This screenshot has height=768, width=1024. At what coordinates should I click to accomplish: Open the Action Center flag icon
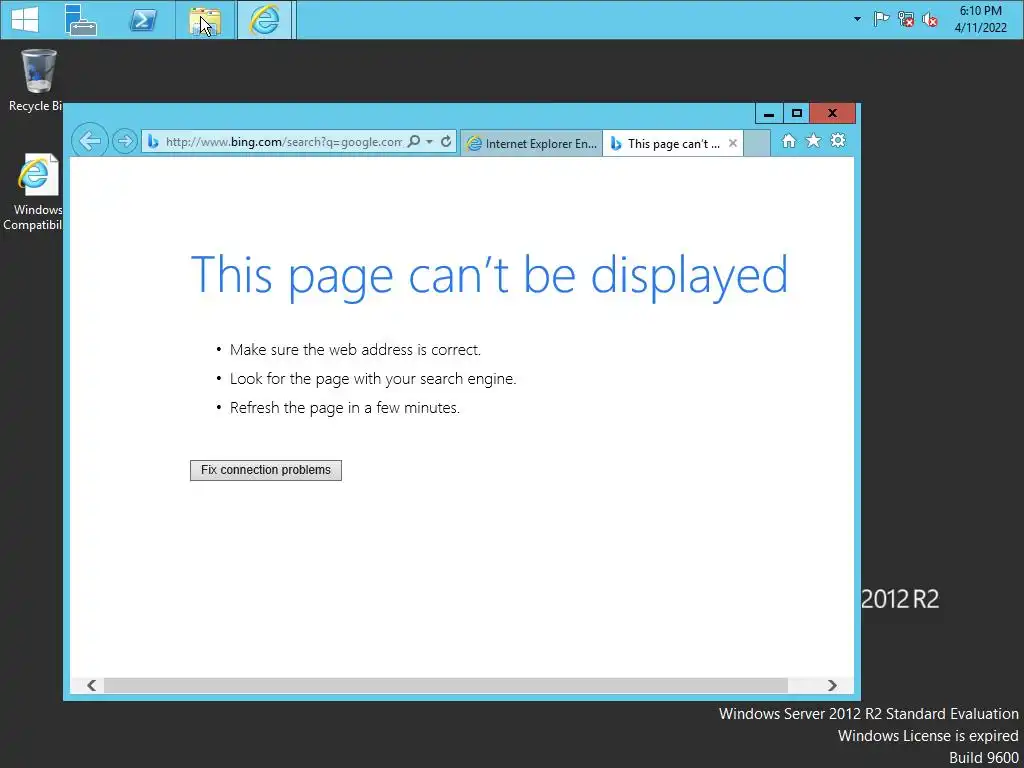(x=881, y=19)
